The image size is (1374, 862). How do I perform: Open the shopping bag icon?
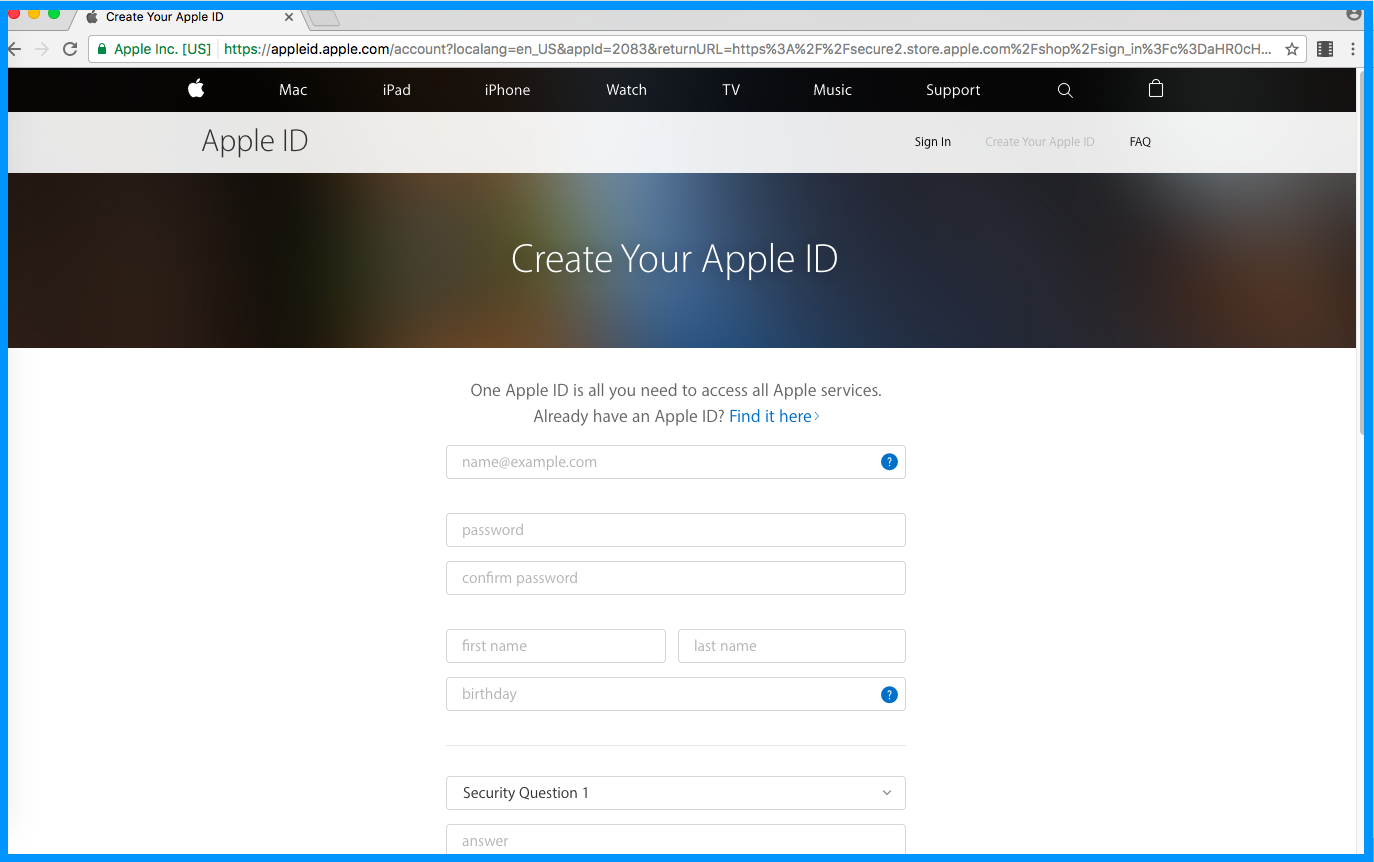1156,88
